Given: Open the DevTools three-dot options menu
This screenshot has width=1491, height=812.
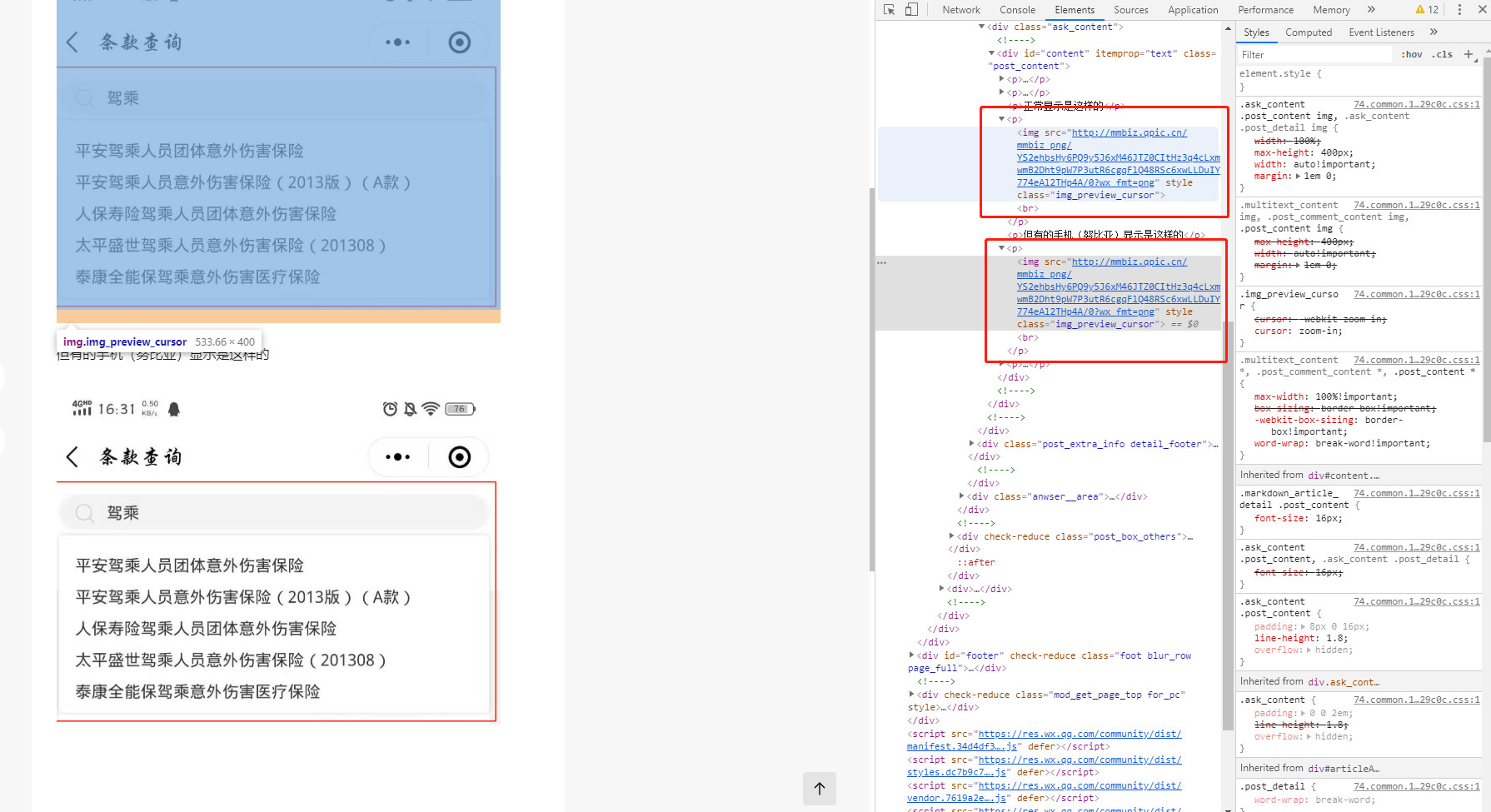Looking at the screenshot, I should tap(1459, 10).
